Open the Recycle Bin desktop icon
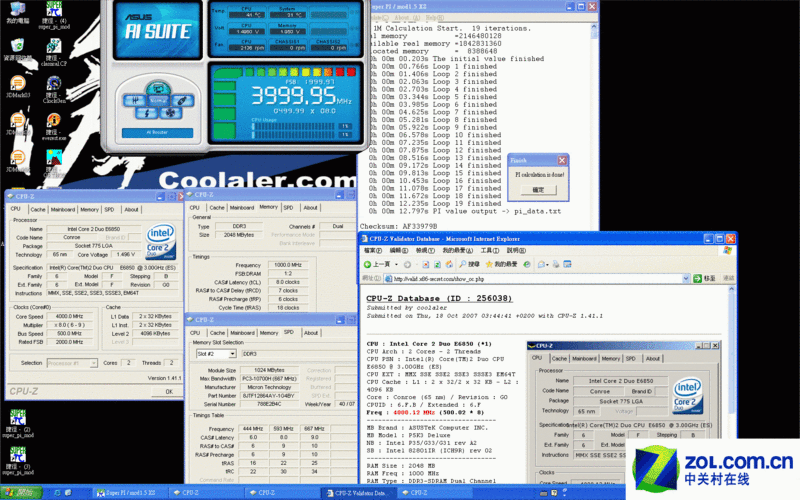 pos(17,50)
